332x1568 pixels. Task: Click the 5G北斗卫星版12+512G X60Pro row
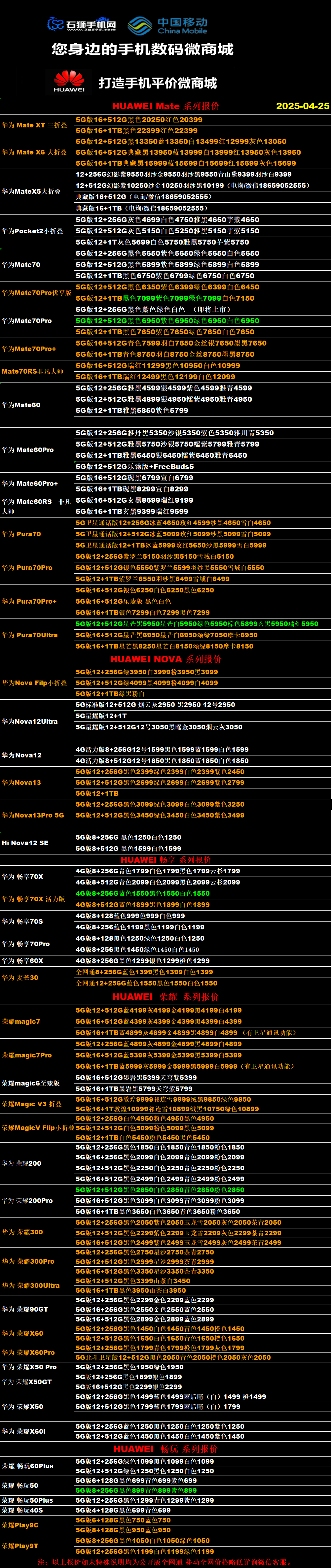coord(202,1357)
